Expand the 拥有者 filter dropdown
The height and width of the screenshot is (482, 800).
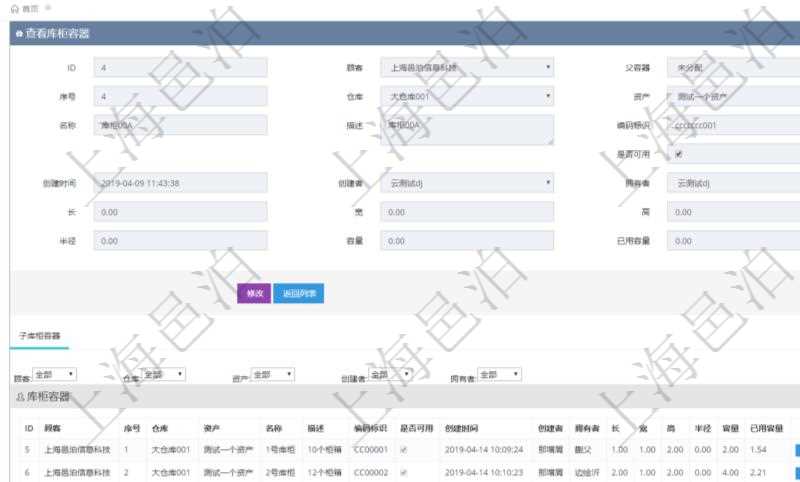pos(500,374)
